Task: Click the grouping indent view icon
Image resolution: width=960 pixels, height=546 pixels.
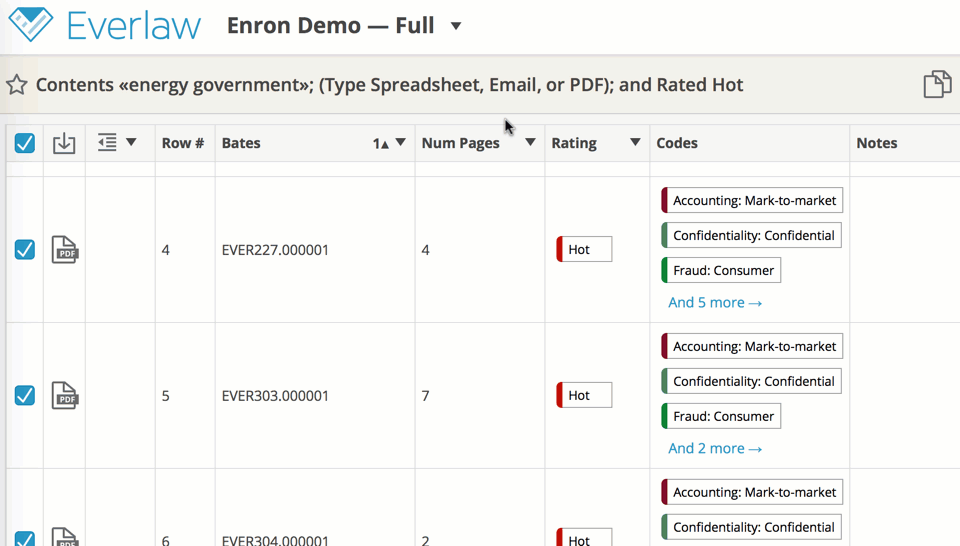Action: tap(107, 143)
